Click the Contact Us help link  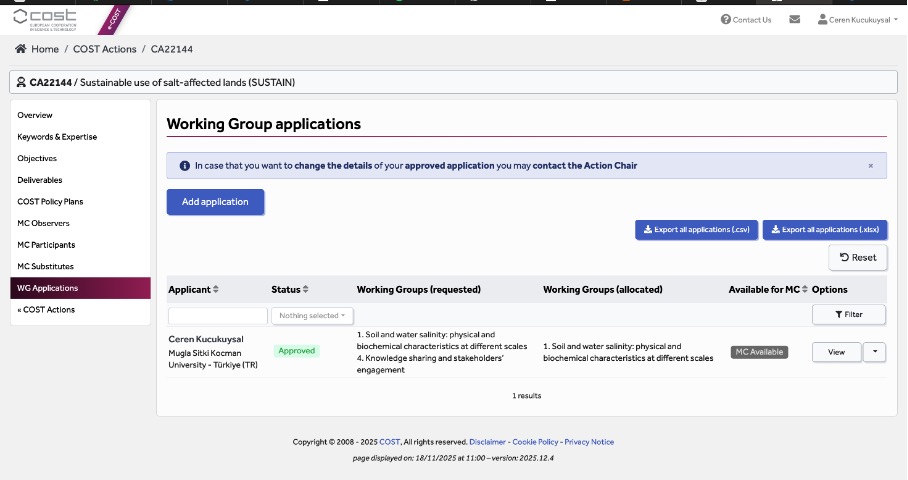pyautogui.click(x=746, y=19)
